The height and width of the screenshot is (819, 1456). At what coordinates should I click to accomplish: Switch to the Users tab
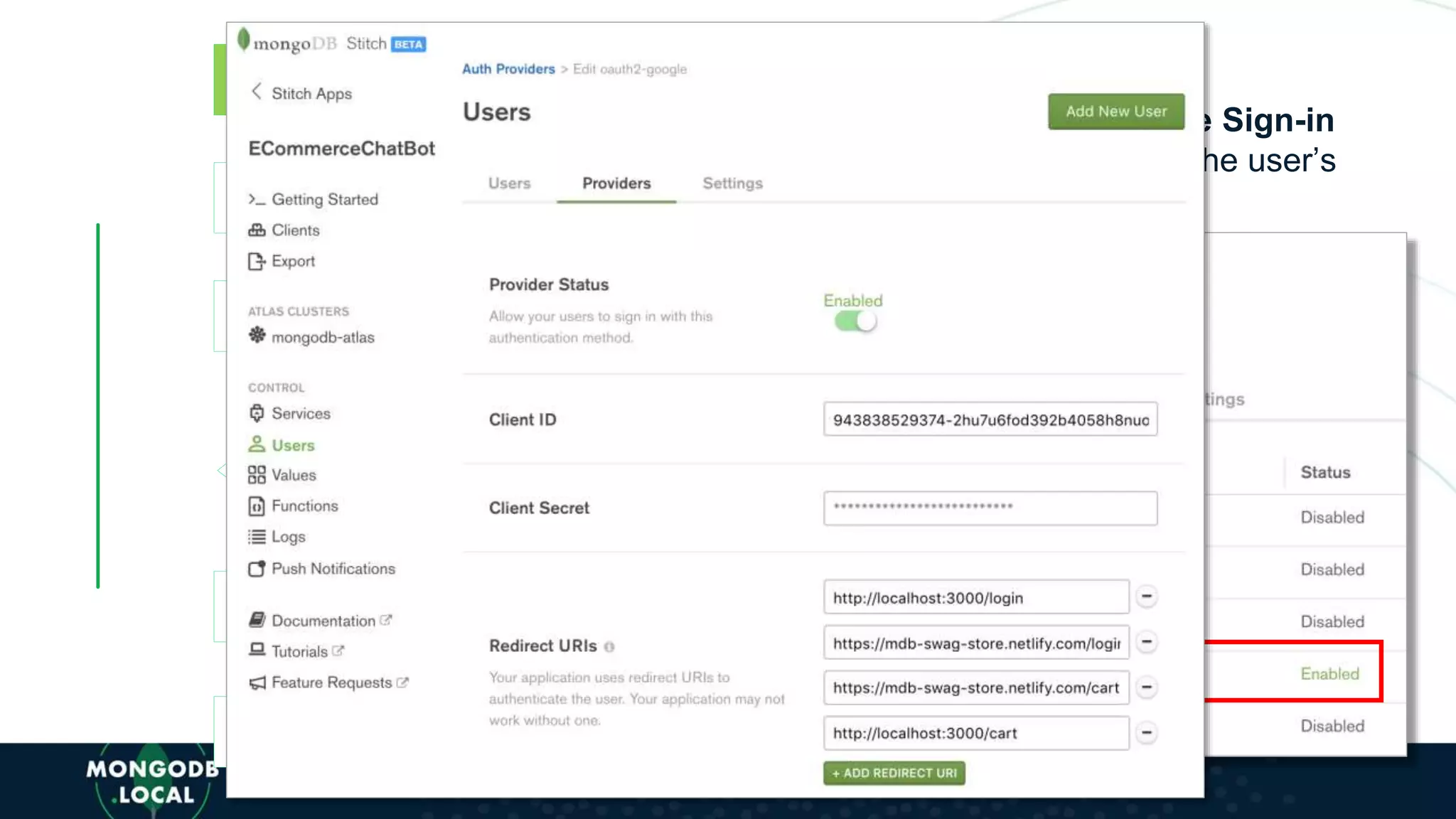(509, 183)
